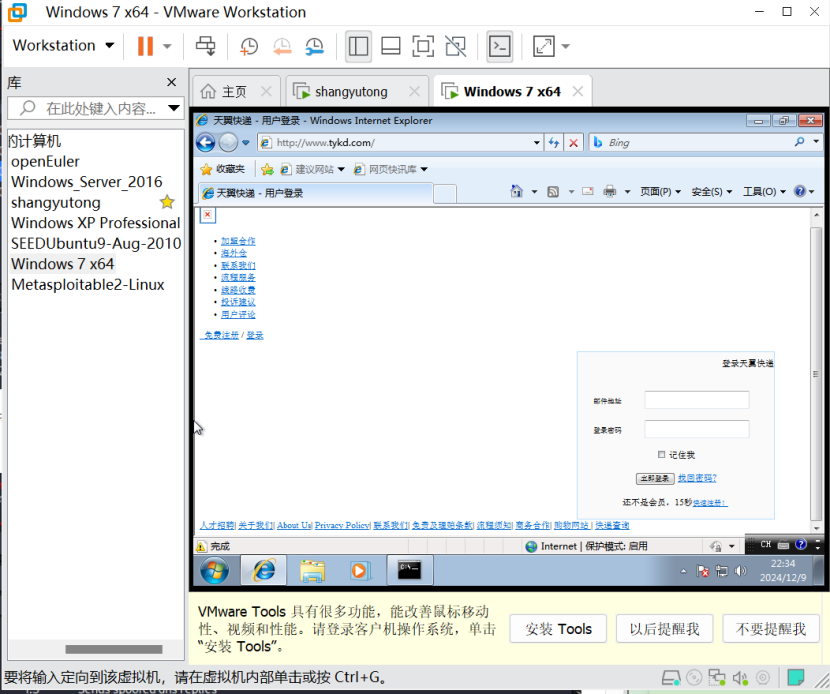The width and height of the screenshot is (830, 694).
Task: Toggle the shangyutong favorite star in the library
Action: pyautogui.click(x=167, y=202)
